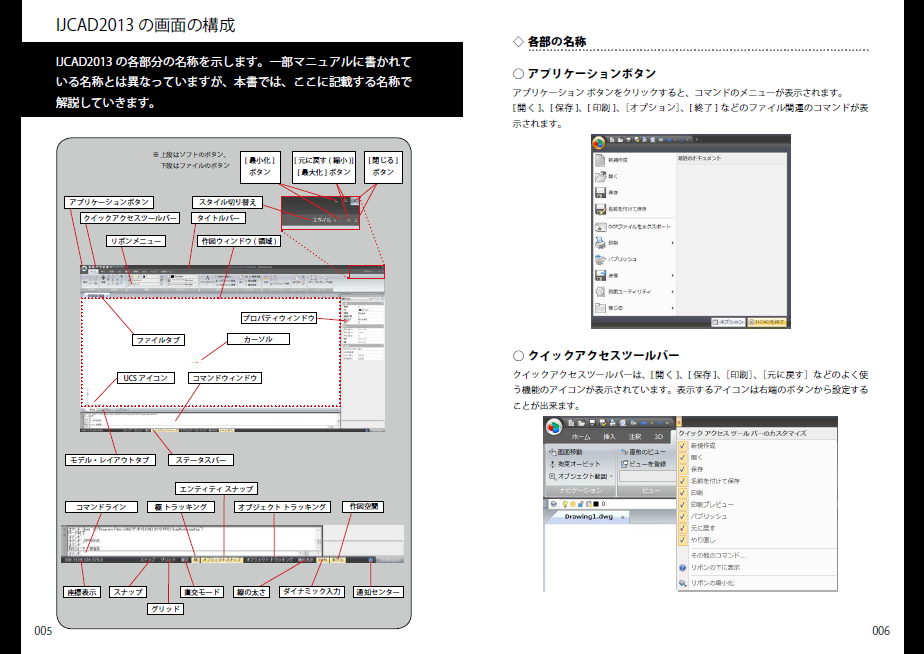
Task: Click the 印刷 printer icon in application menu
Action: pyautogui.click(x=600, y=243)
